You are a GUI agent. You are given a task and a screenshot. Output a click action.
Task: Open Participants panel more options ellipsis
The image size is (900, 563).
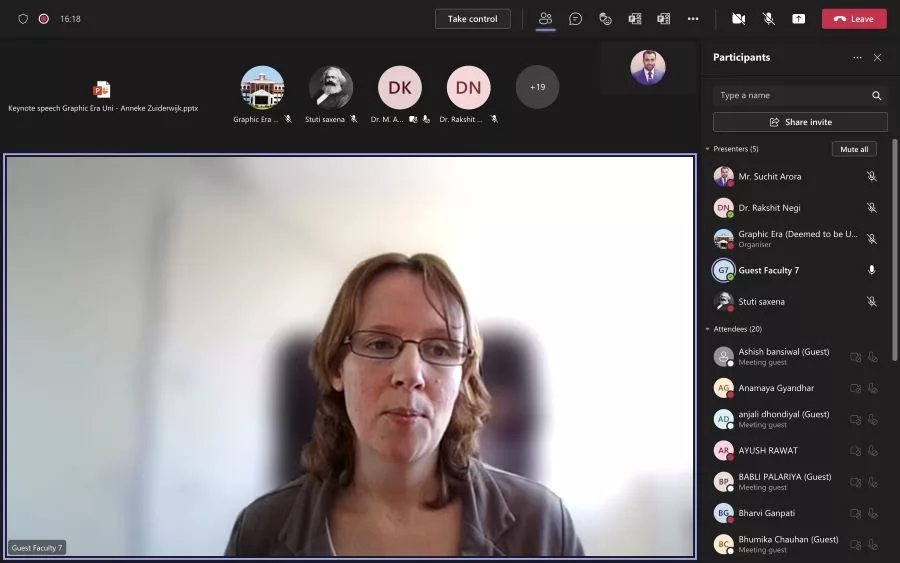(857, 58)
